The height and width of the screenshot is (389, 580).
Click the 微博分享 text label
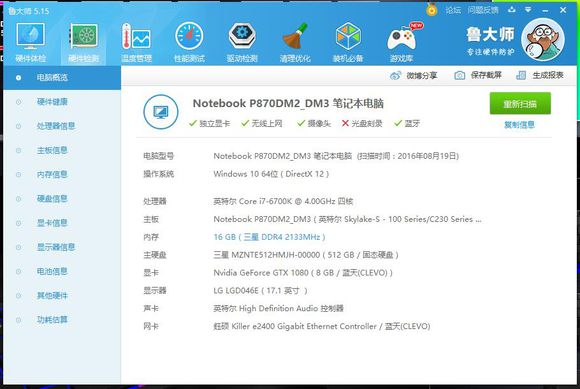pos(422,75)
